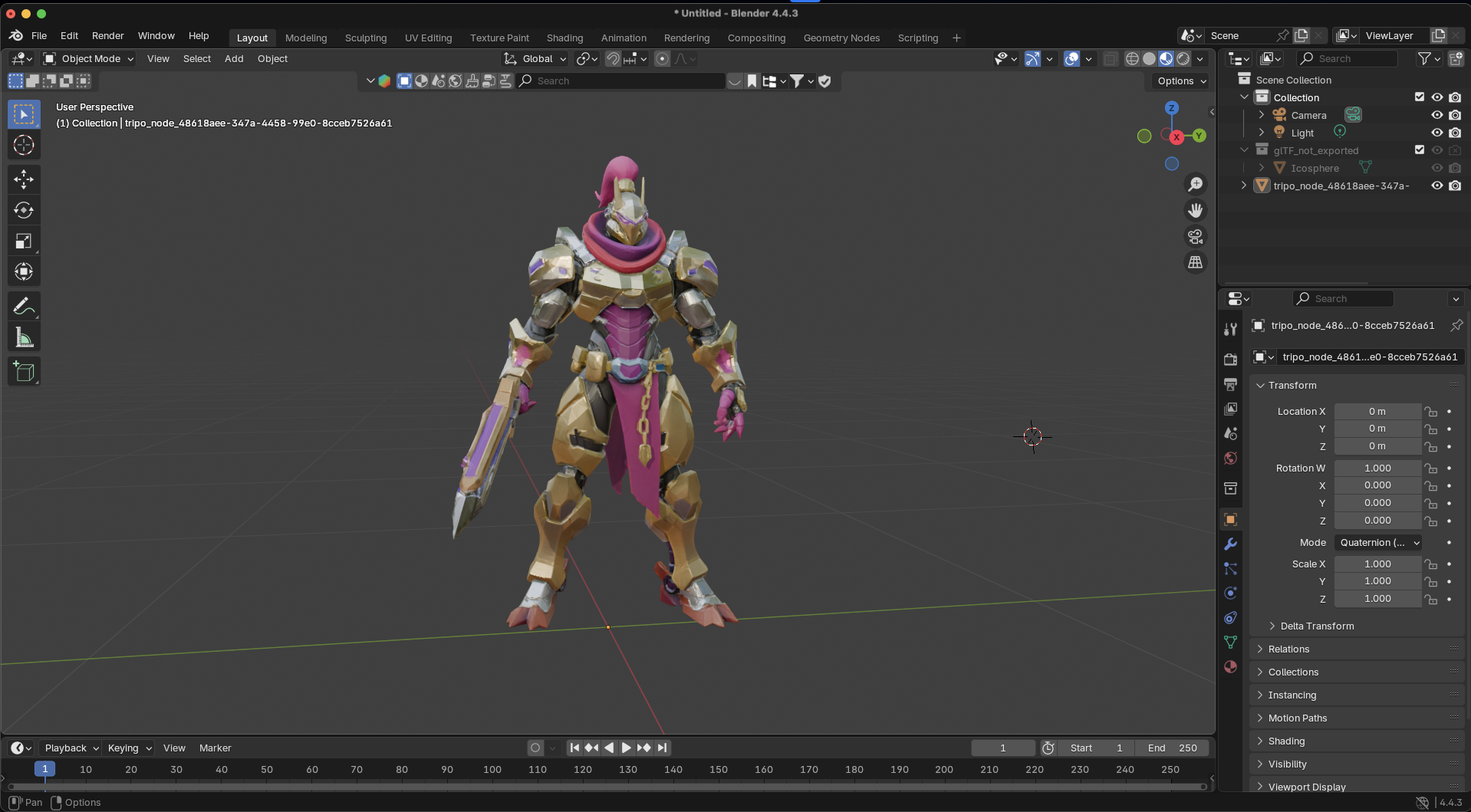1471x812 pixels.
Task: Open the viewport Add menu
Action: pyautogui.click(x=234, y=59)
